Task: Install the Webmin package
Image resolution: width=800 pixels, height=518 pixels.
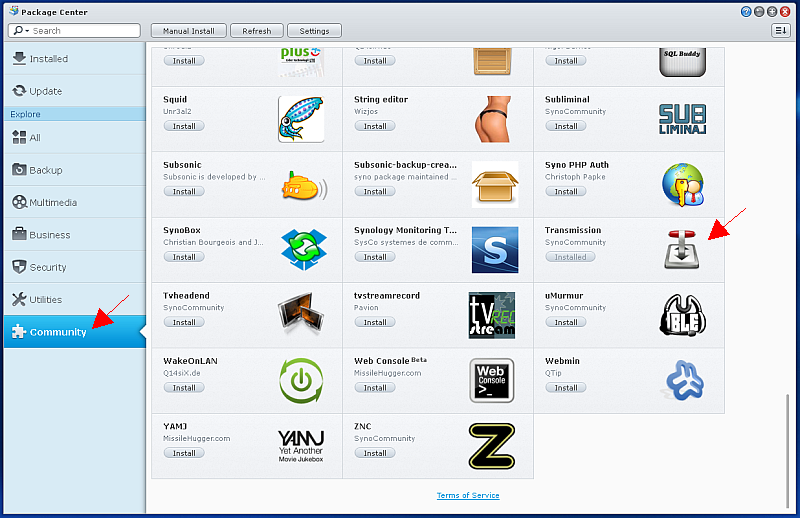Action: pos(566,387)
